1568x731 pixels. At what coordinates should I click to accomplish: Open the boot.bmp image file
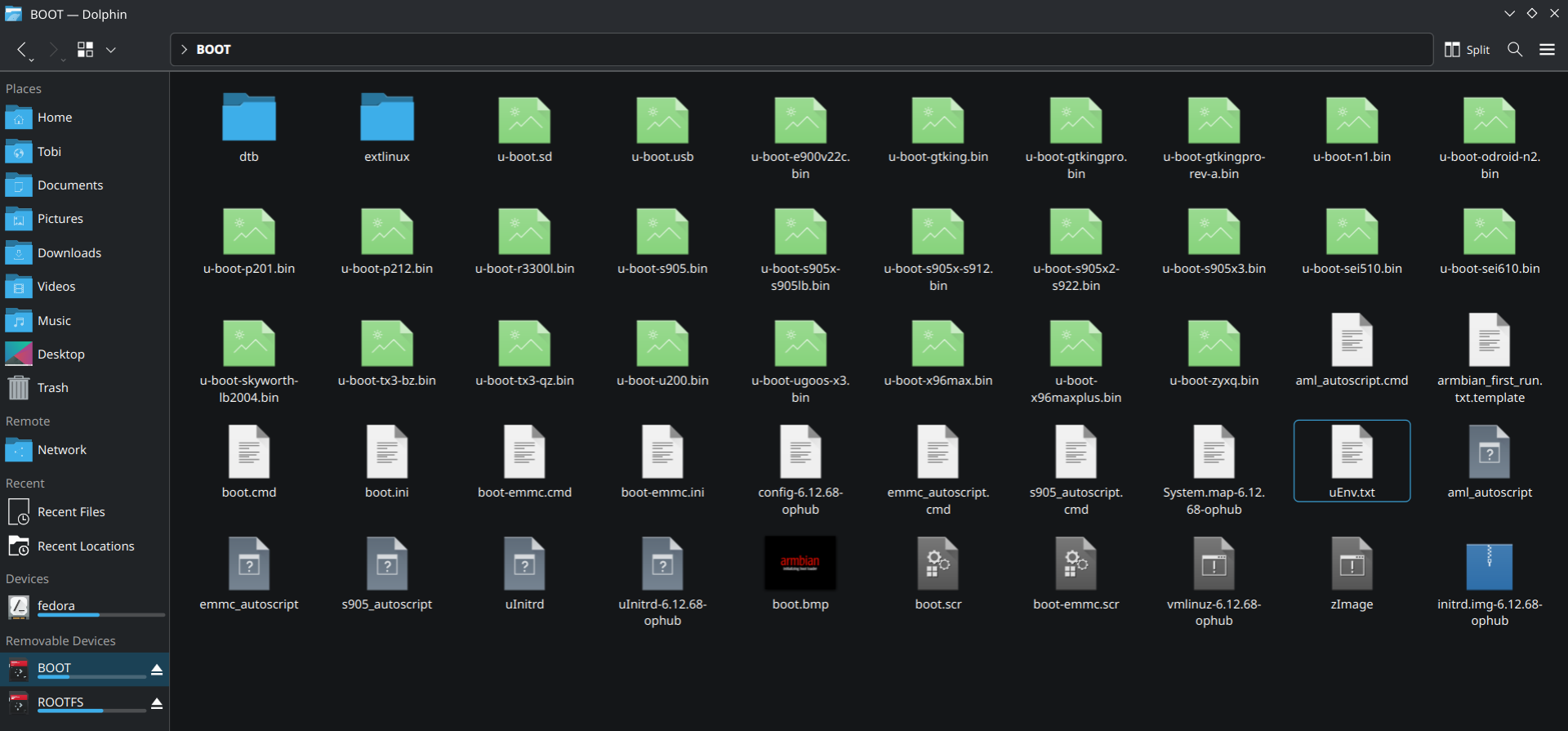[x=800, y=563]
